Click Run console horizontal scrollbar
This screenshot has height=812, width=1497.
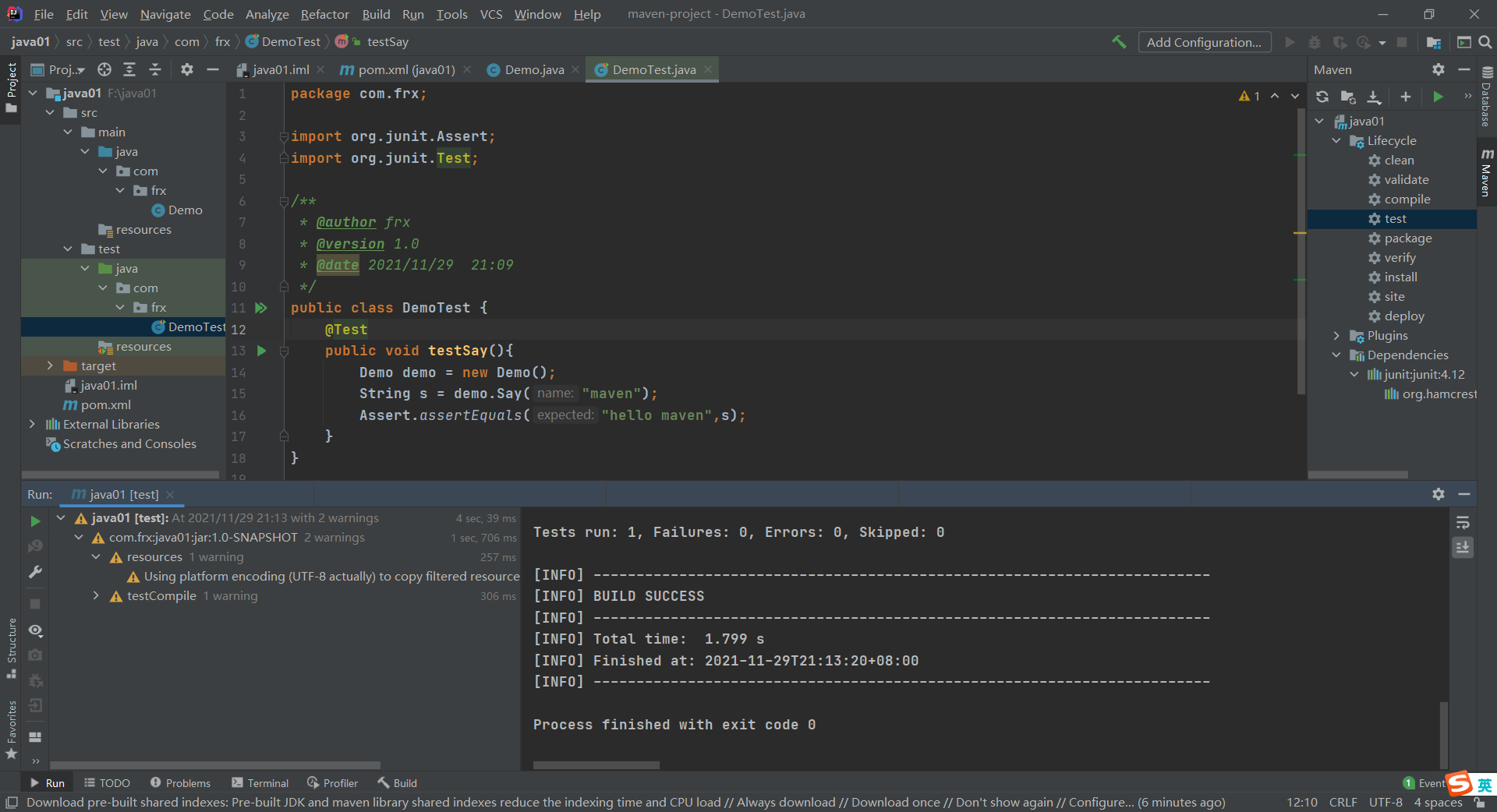596,765
